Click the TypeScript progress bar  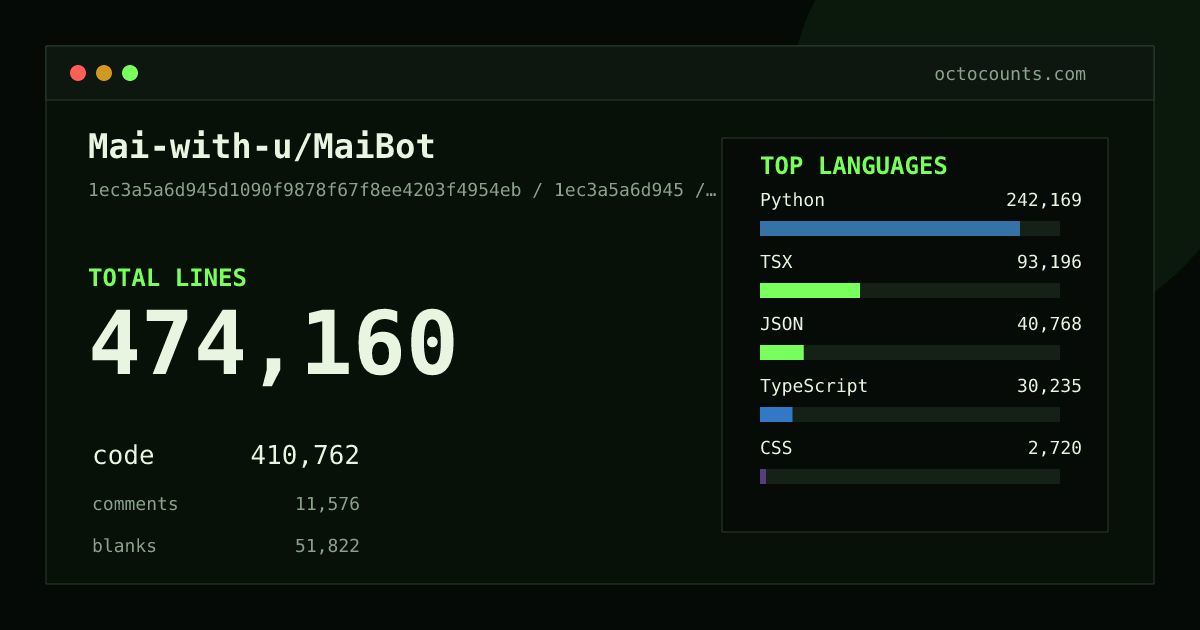pos(910,414)
